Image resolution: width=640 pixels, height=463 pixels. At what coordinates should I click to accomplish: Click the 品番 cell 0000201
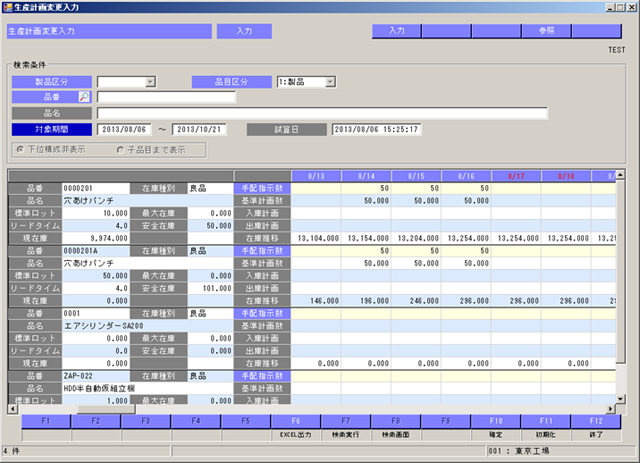96,188
